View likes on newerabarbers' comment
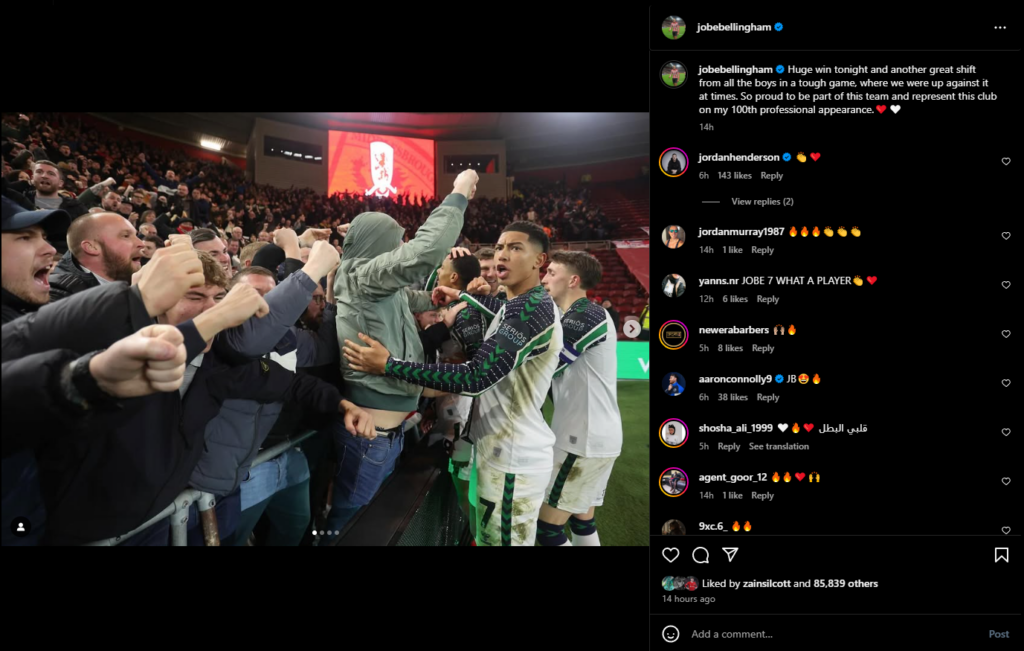 [729, 348]
